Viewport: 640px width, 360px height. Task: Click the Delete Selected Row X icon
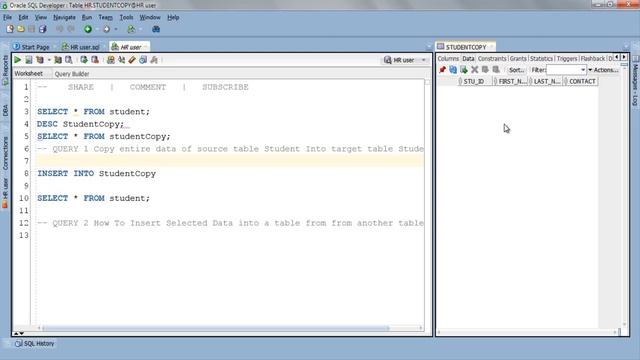[474, 70]
